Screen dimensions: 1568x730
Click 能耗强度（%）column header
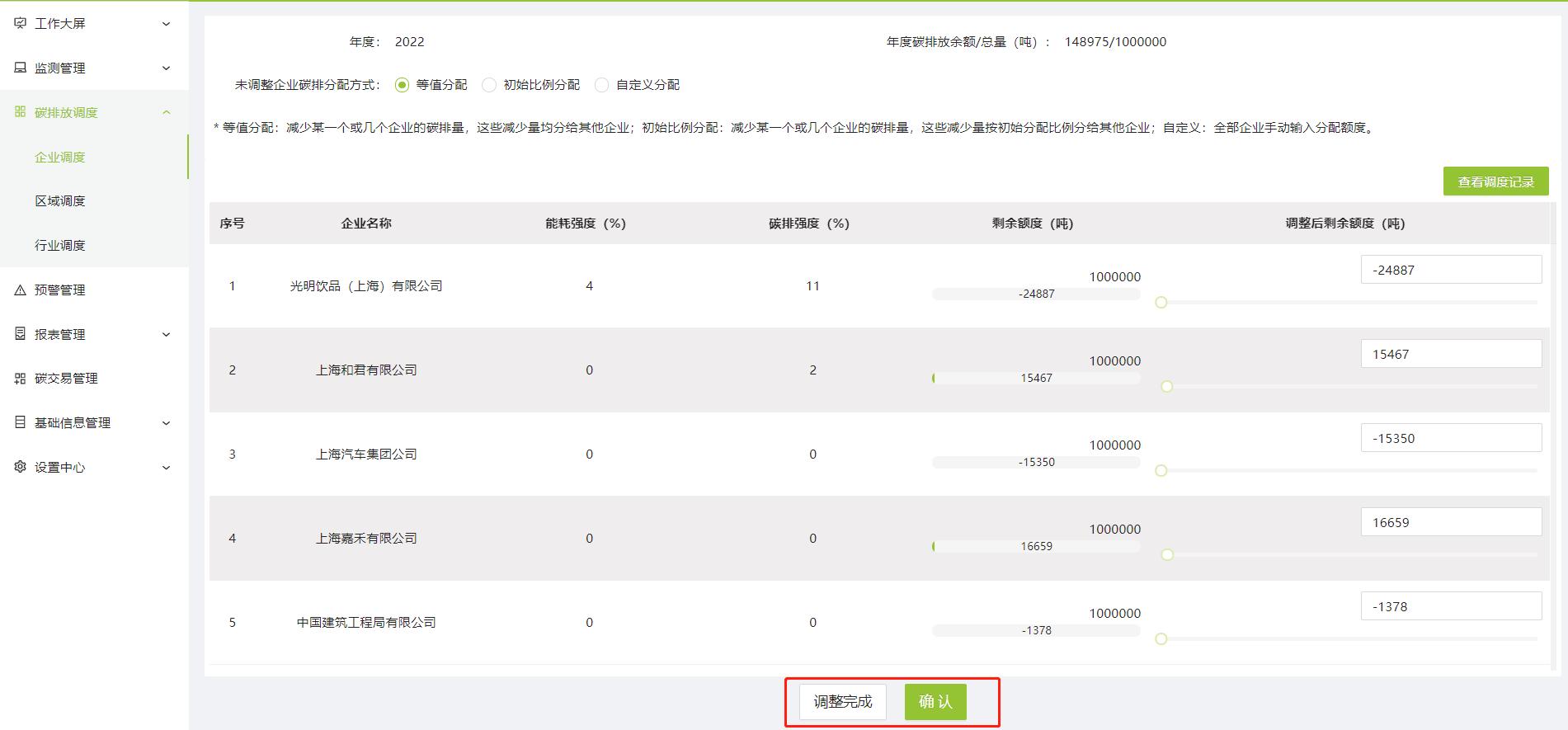tap(586, 224)
